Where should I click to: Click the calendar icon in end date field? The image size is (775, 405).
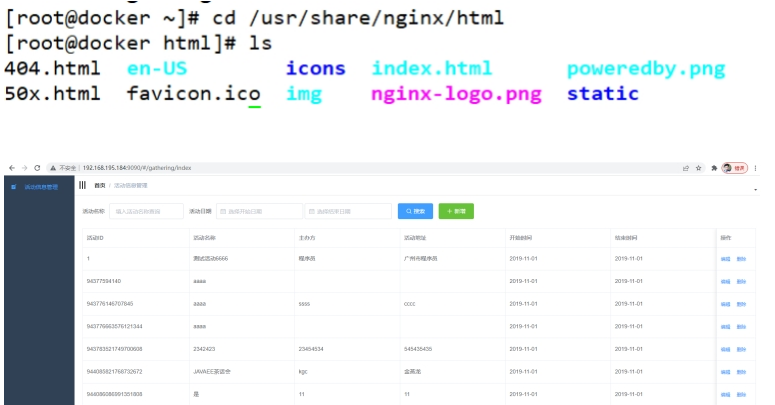[311, 211]
